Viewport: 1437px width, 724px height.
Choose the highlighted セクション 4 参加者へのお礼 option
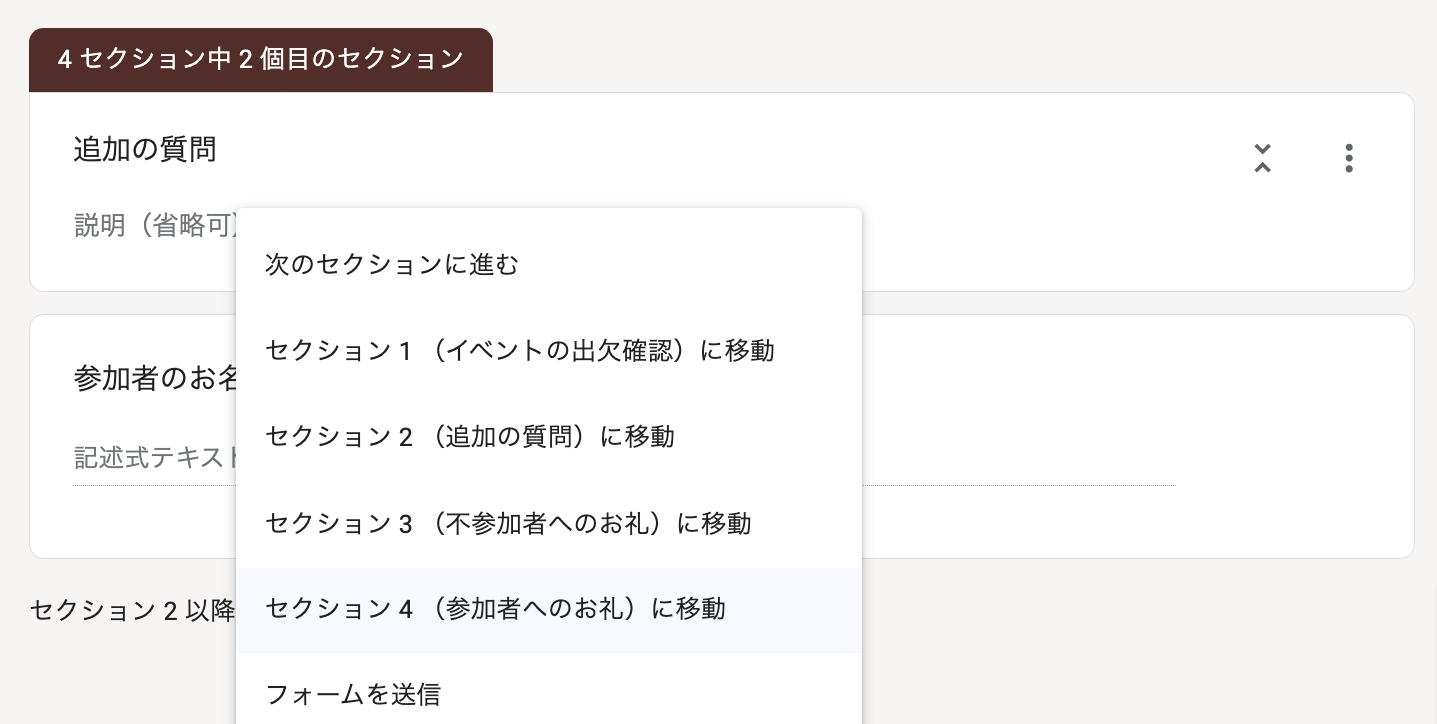(496, 610)
